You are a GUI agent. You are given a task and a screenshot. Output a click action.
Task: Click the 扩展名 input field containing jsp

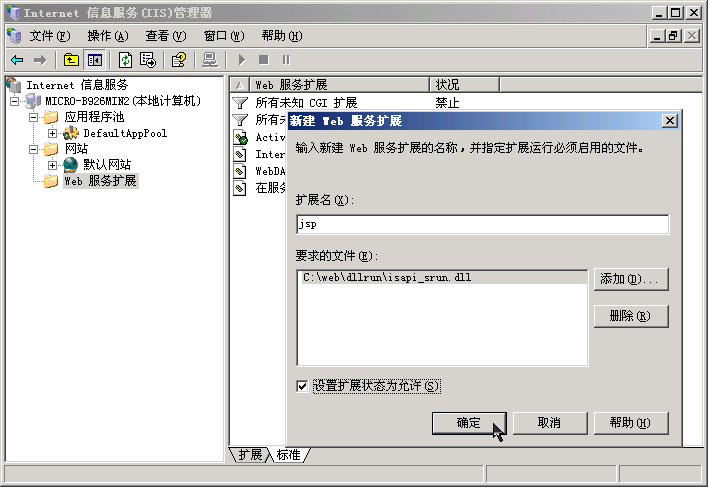482,224
